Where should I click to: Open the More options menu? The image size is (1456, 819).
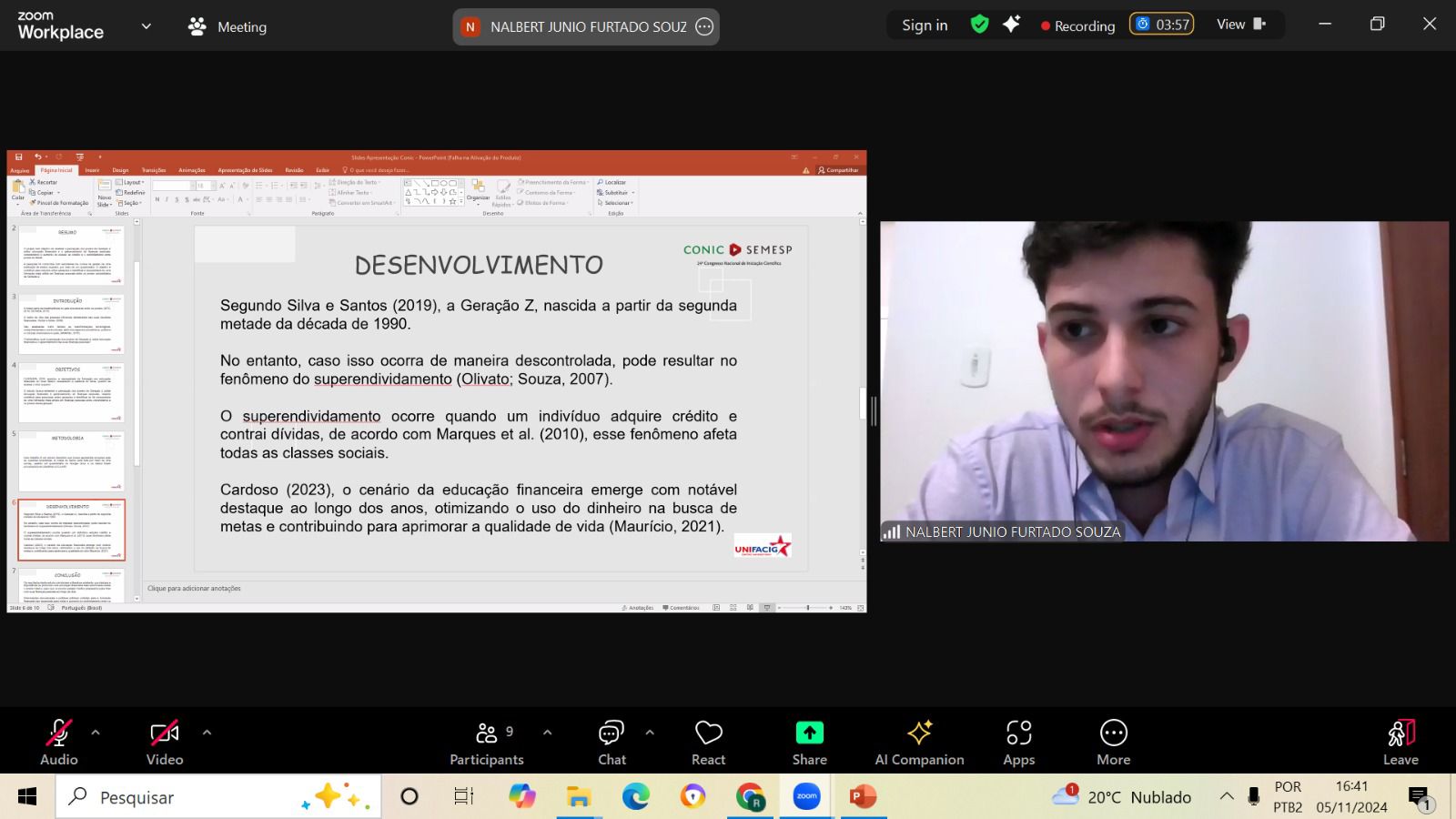click(x=1113, y=743)
